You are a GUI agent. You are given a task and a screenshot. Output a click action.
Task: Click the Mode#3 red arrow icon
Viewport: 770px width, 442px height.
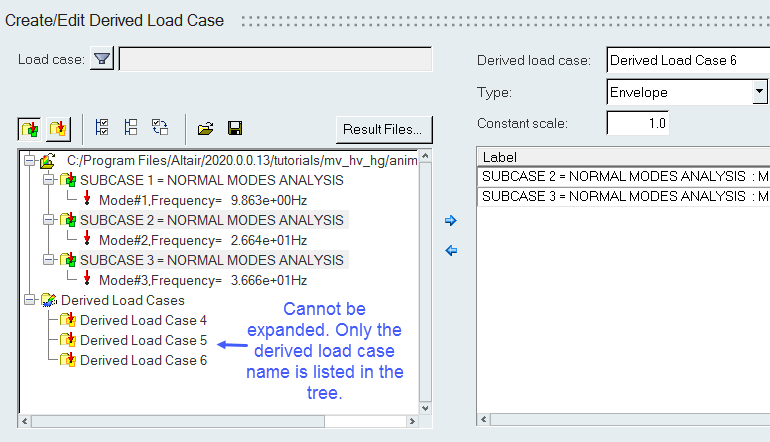pos(87,278)
